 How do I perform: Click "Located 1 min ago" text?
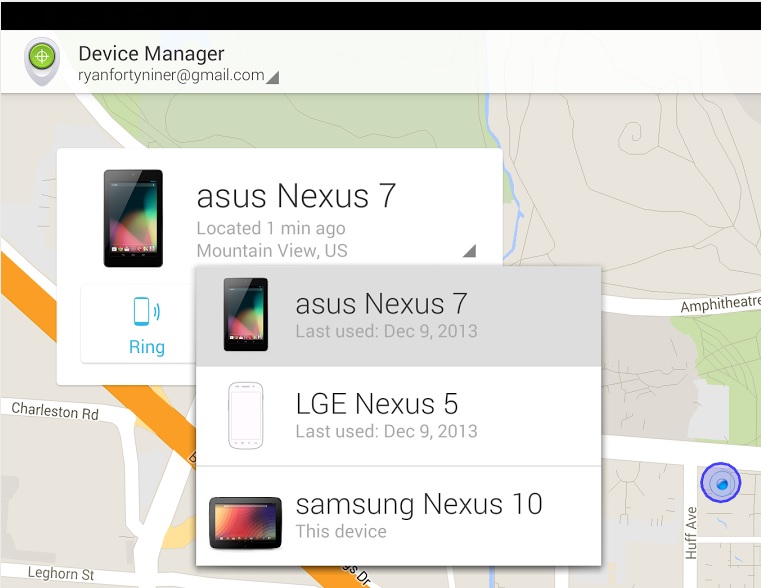pos(271,228)
